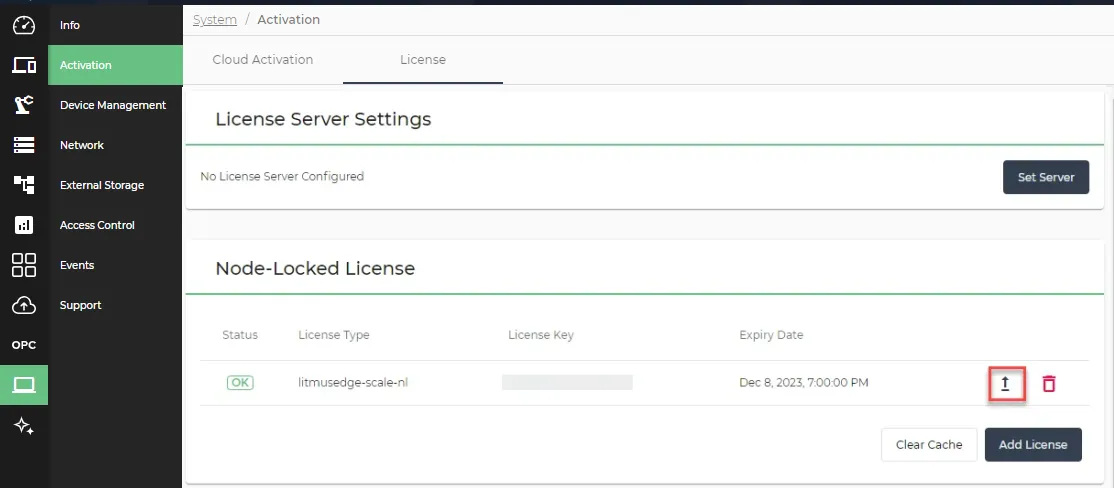Open the devices icon in left sidebar
Image resolution: width=1114 pixels, height=488 pixels.
[23, 65]
